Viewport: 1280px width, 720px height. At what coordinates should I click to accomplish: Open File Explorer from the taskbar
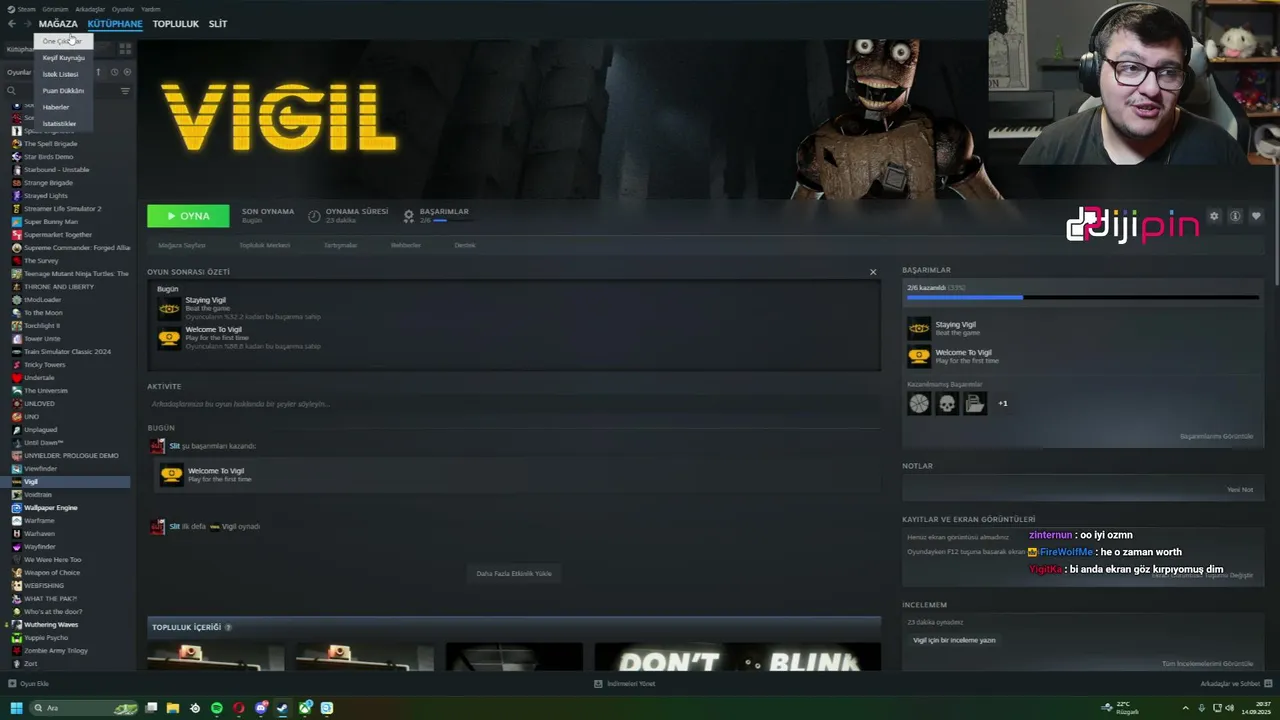[173, 708]
